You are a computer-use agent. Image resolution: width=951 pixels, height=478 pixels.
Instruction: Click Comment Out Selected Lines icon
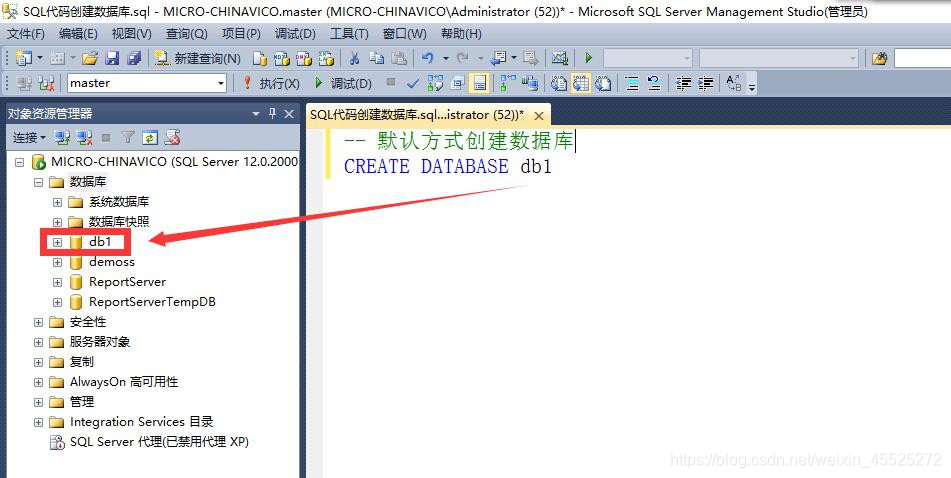click(631, 83)
